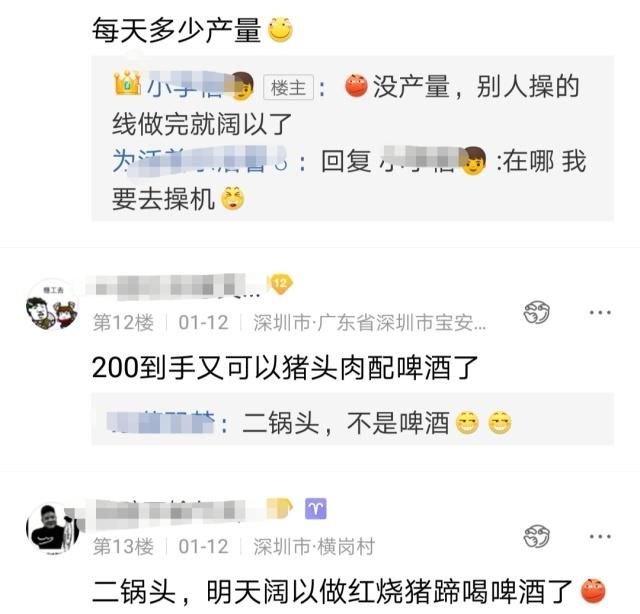This screenshot has height=614, width=640.
Task: Open the three-dot menu for floor 13
Action: coord(600,536)
